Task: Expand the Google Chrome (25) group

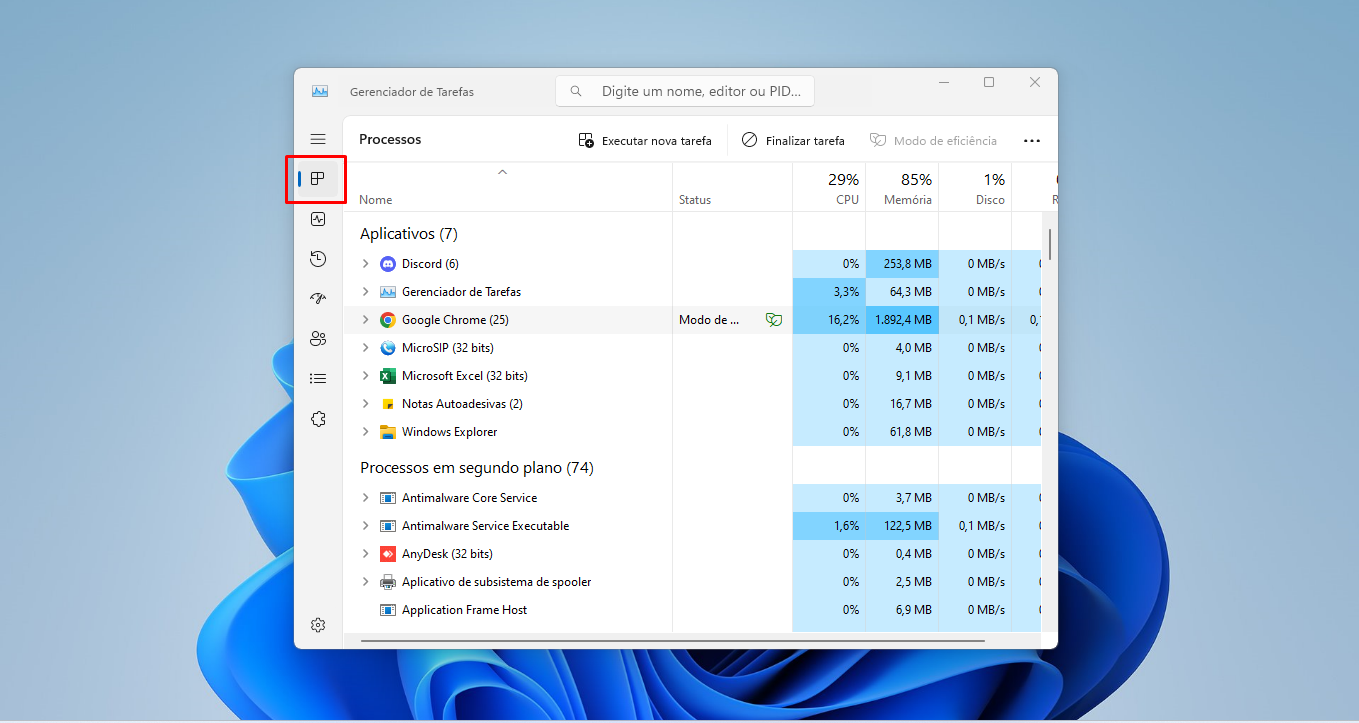Action: tap(365, 320)
